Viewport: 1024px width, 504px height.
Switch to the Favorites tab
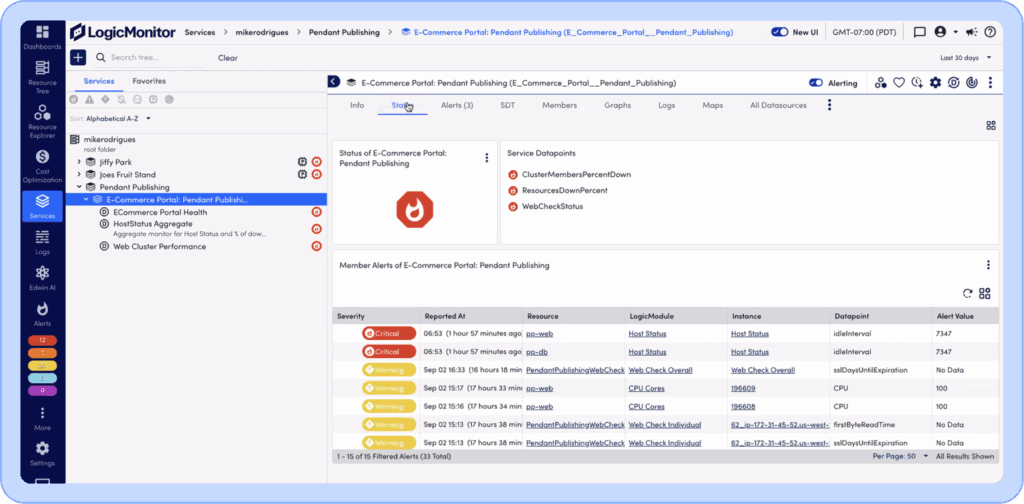point(149,81)
